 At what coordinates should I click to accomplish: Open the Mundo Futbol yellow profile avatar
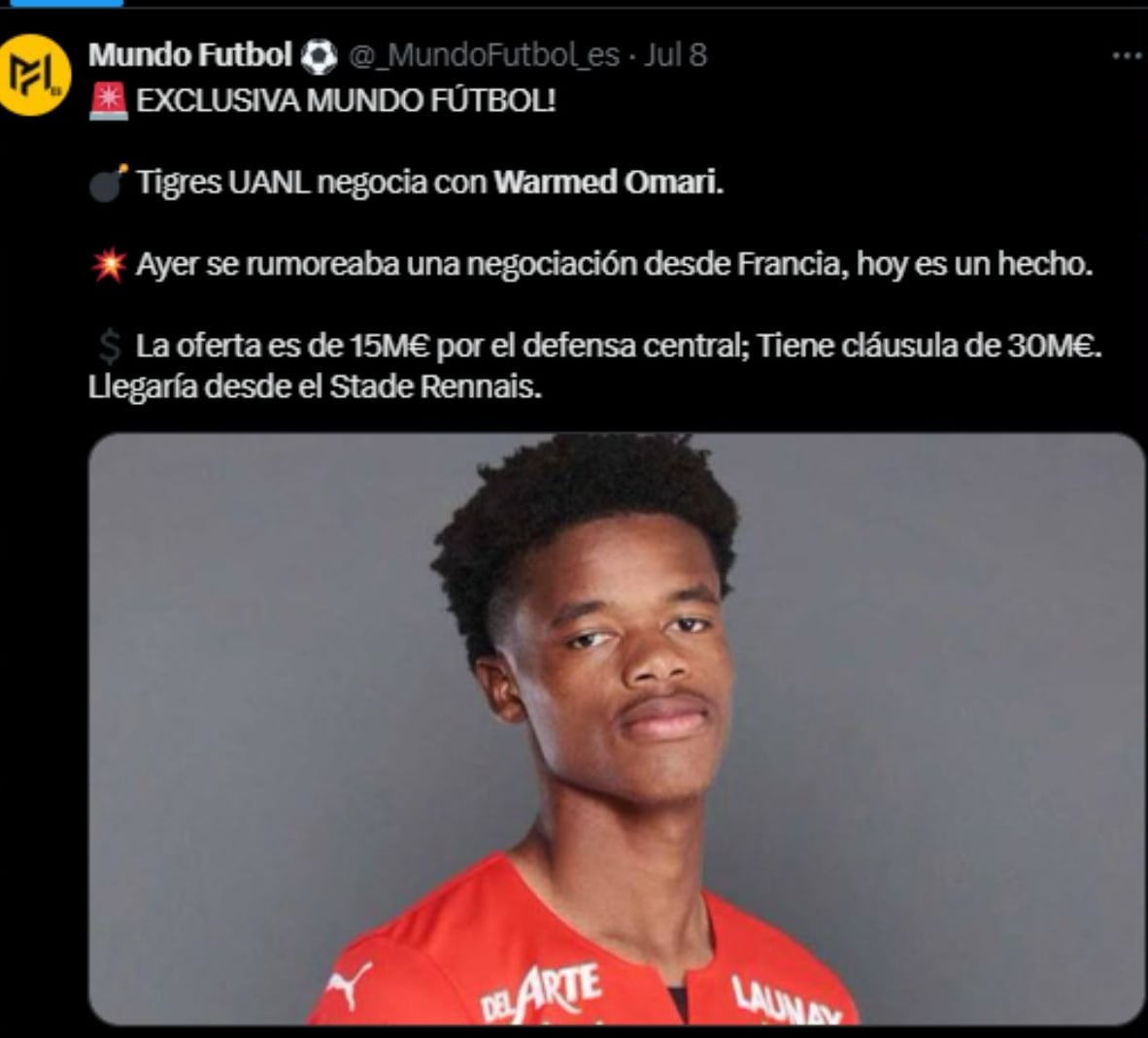tap(34, 75)
